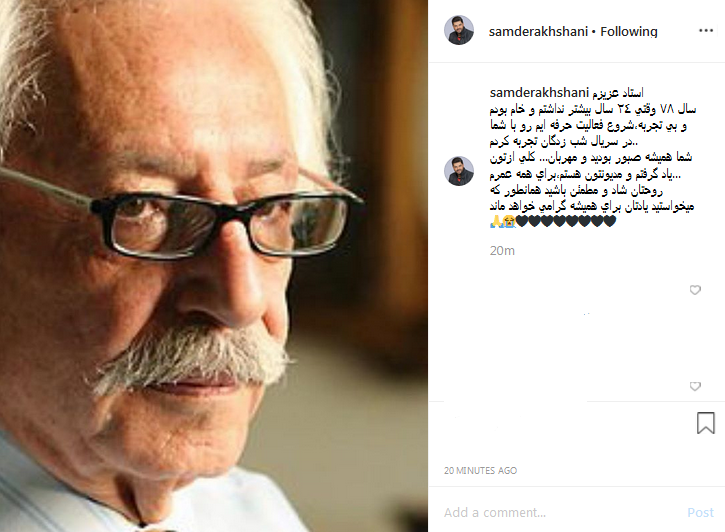Open samderakhshani's profile picture in the header
The image size is (725, 532).
click(x=459, y=30)
